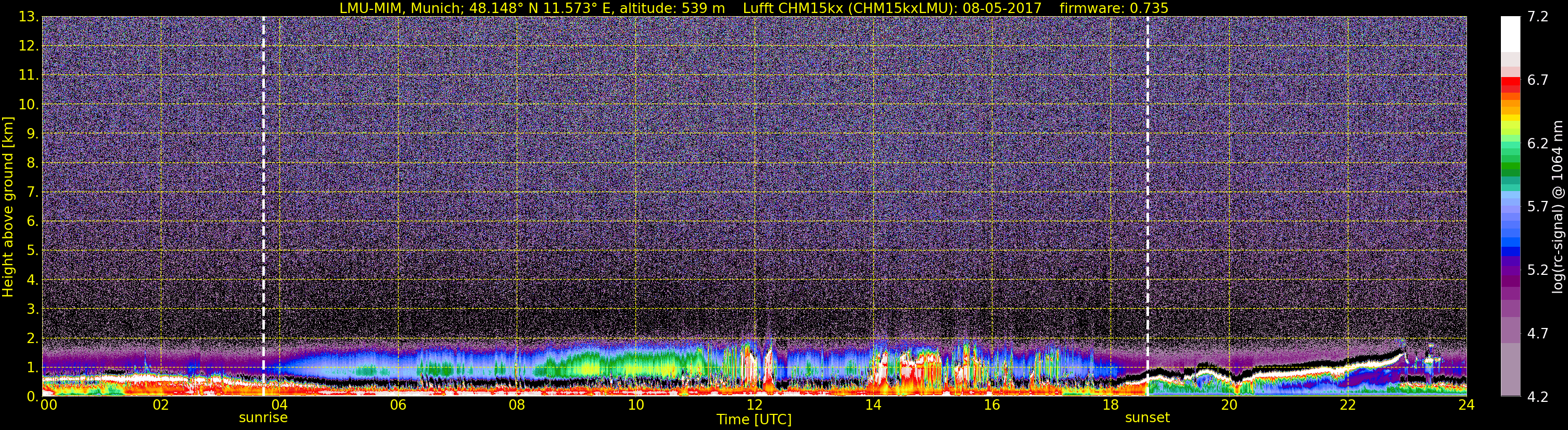
Task: Click height axis tick label '3.'
Action: tap(33, 309)
